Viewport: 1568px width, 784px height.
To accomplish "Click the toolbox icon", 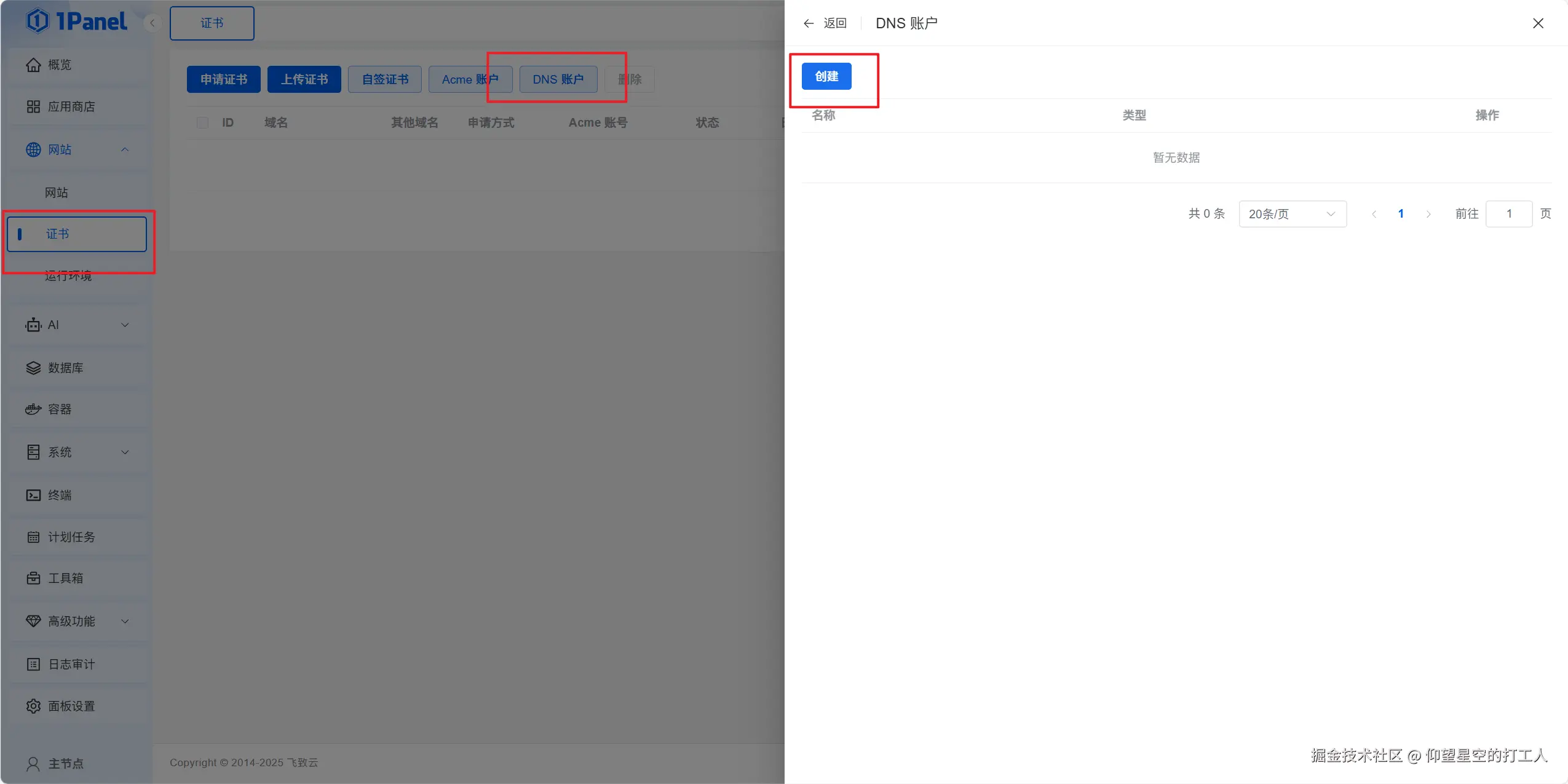I will pos(33,579).
